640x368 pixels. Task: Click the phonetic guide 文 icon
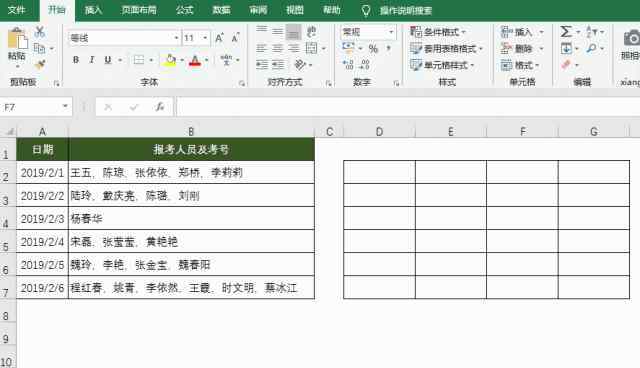(x=227, y=60)
